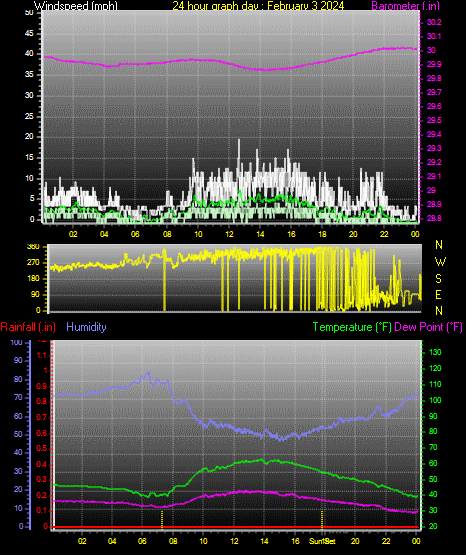The width and height of the screenshot is (466, 555).
Task: Click the 100 humidity scale value
Action: [x=16, y=343]
